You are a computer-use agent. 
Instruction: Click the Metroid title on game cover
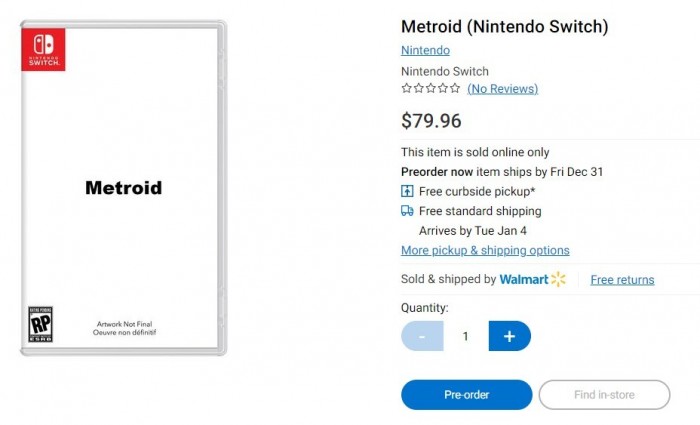click(123, 188)
